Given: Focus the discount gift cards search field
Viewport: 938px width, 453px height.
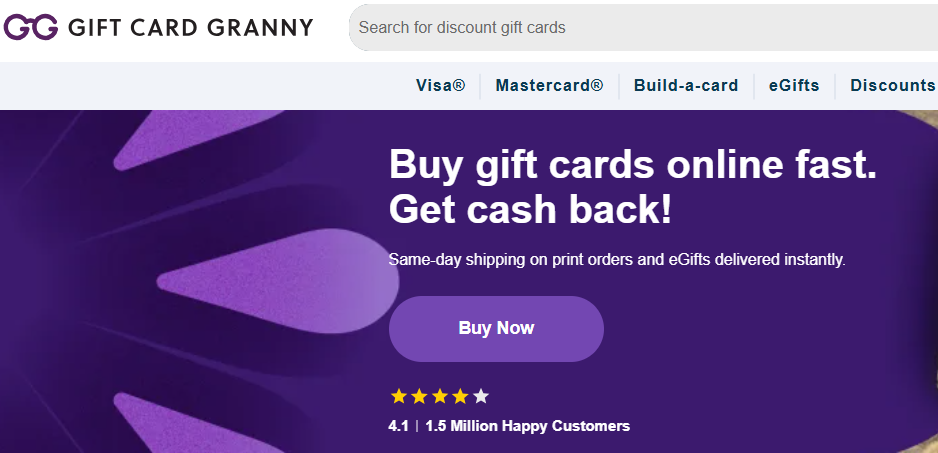Looking at the screenshot, I should pos(640,27).
